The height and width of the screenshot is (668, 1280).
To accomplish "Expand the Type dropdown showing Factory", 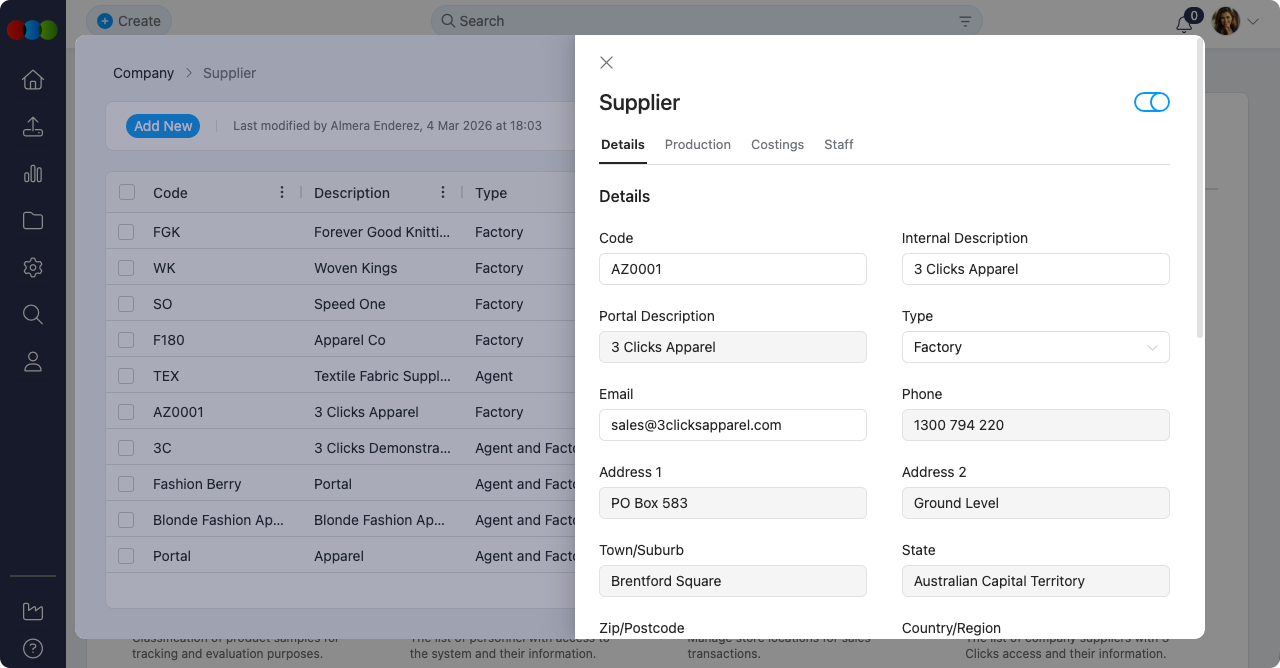I will point(1035,347).
